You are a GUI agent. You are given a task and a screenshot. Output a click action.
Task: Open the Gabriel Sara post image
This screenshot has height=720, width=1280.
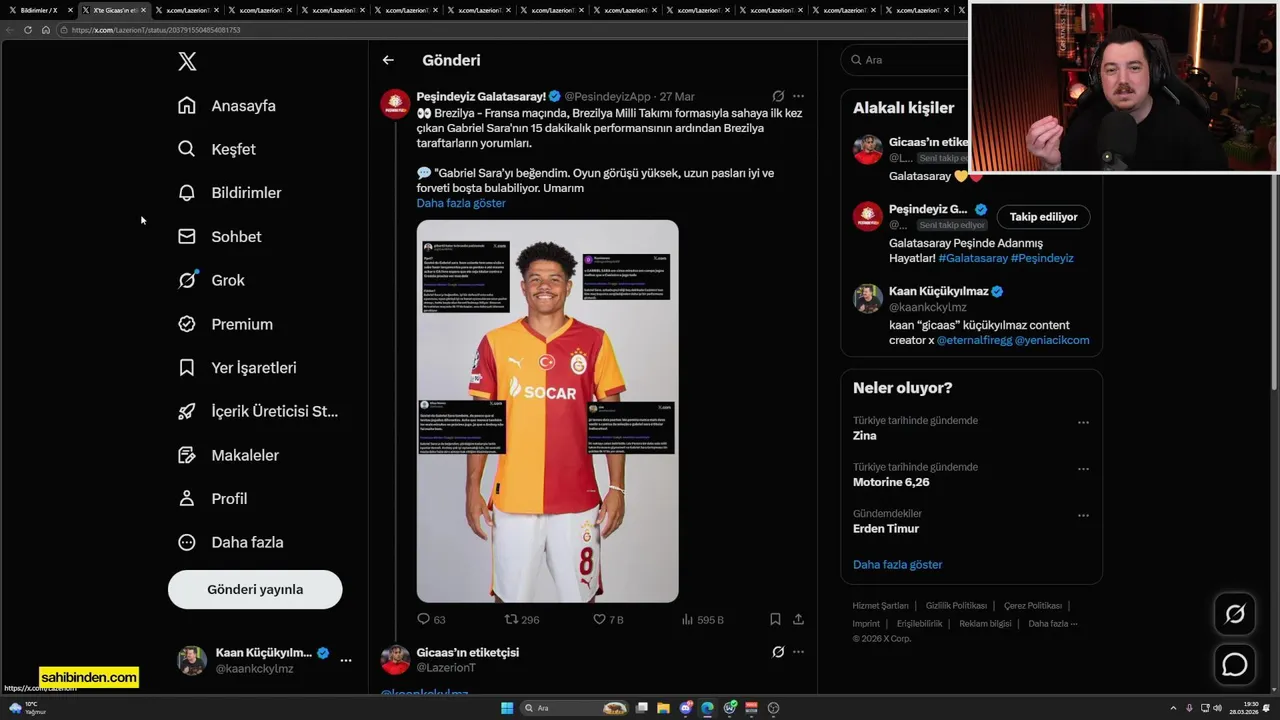[547, 411]
